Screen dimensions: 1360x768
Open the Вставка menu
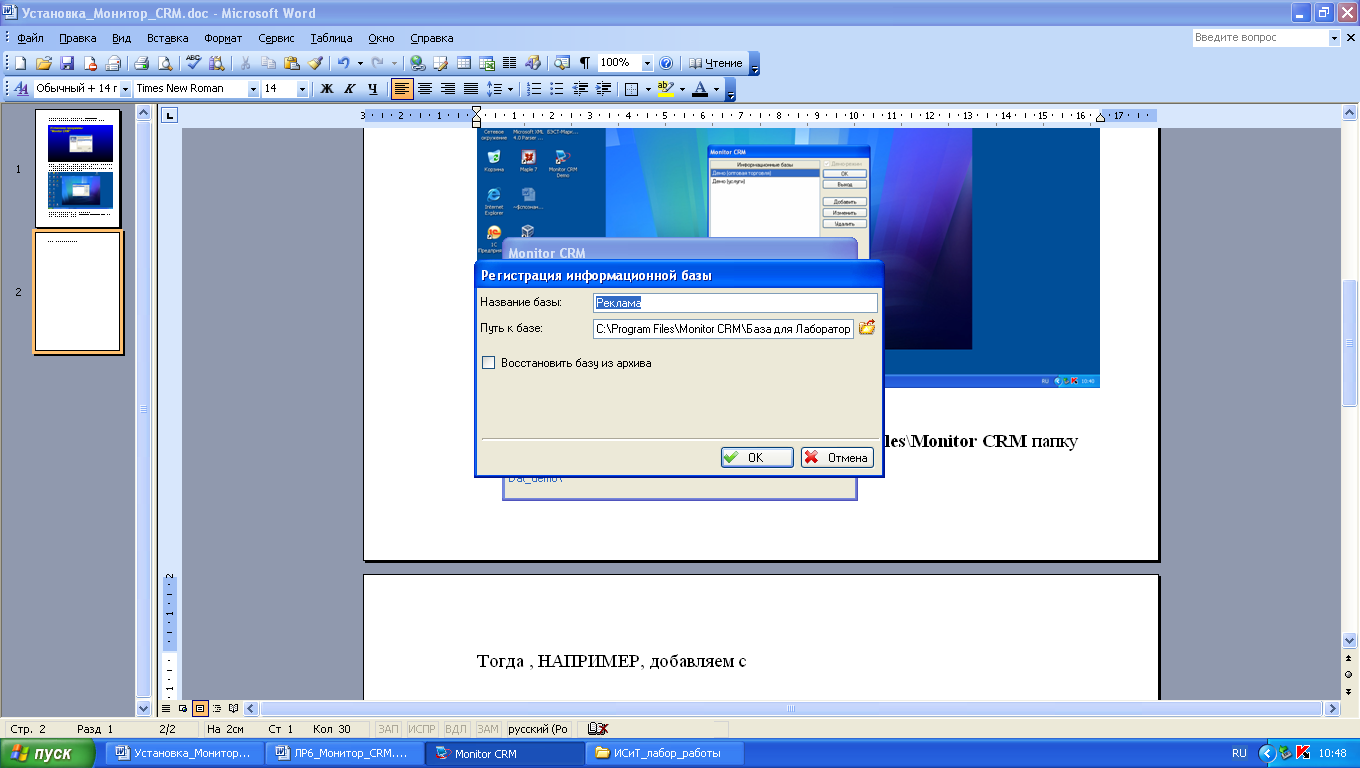[x=167, y=38]
